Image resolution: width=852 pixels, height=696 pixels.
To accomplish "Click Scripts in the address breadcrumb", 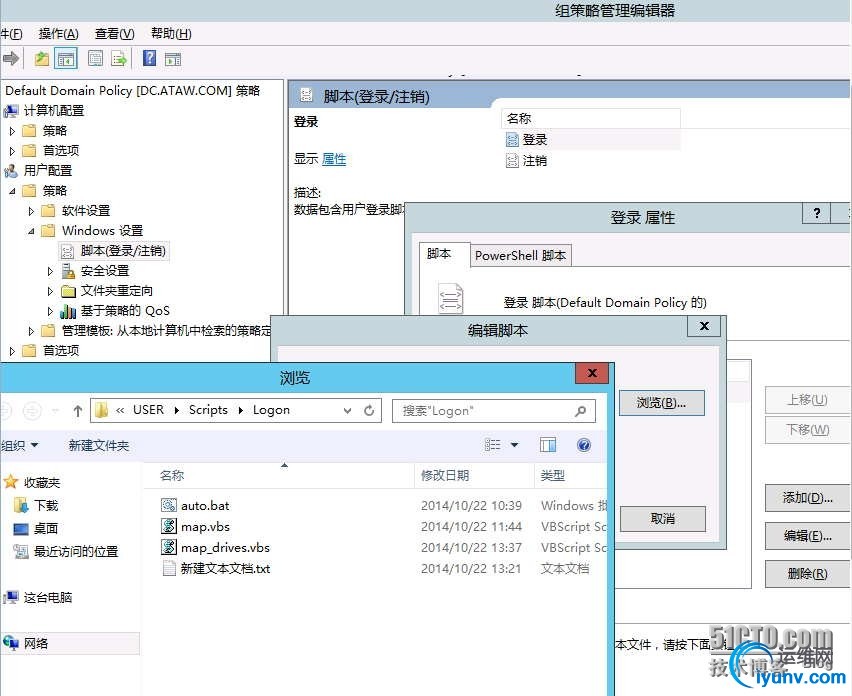I will [208, 410].
